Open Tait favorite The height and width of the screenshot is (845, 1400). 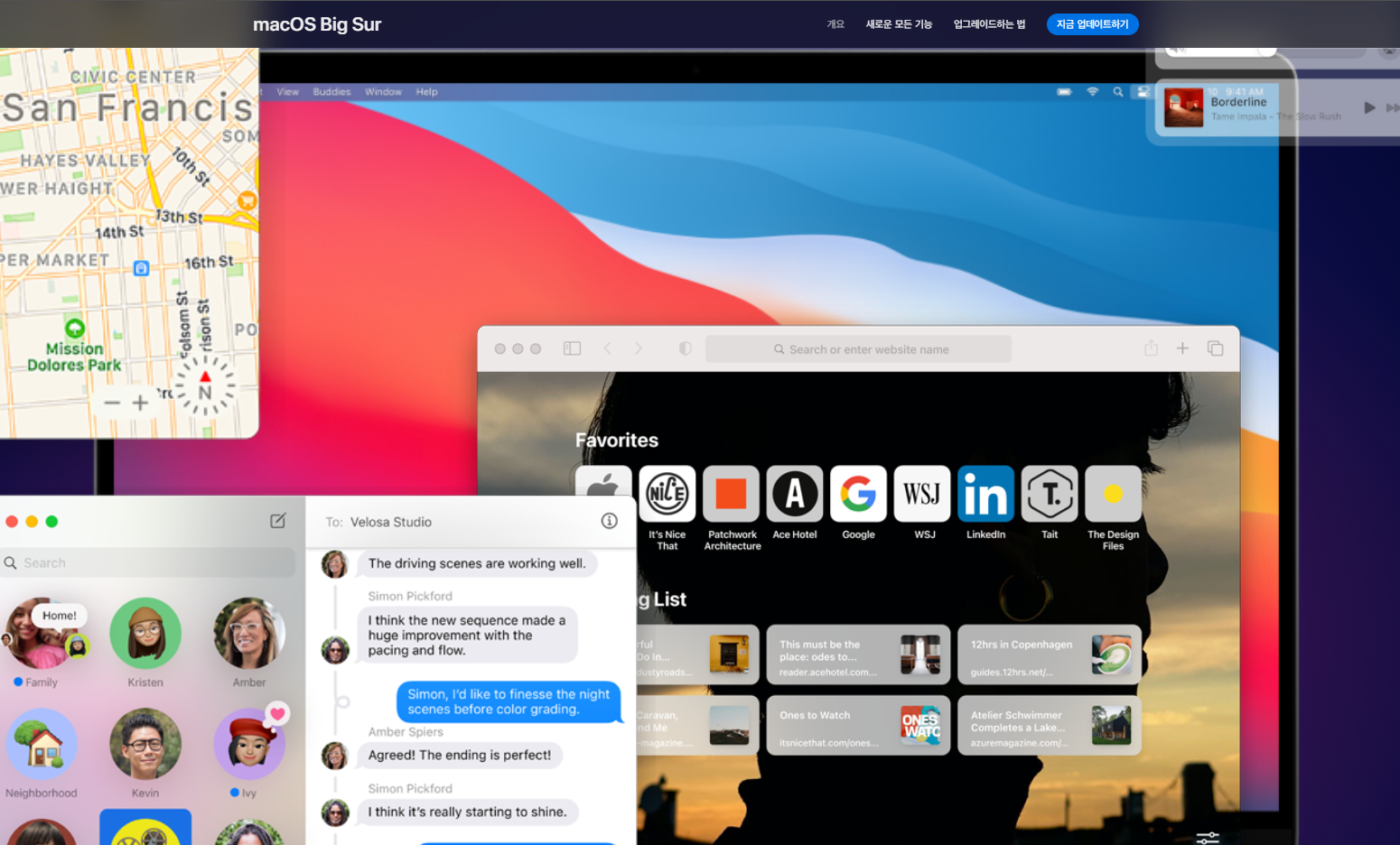tap(1050, 494)
